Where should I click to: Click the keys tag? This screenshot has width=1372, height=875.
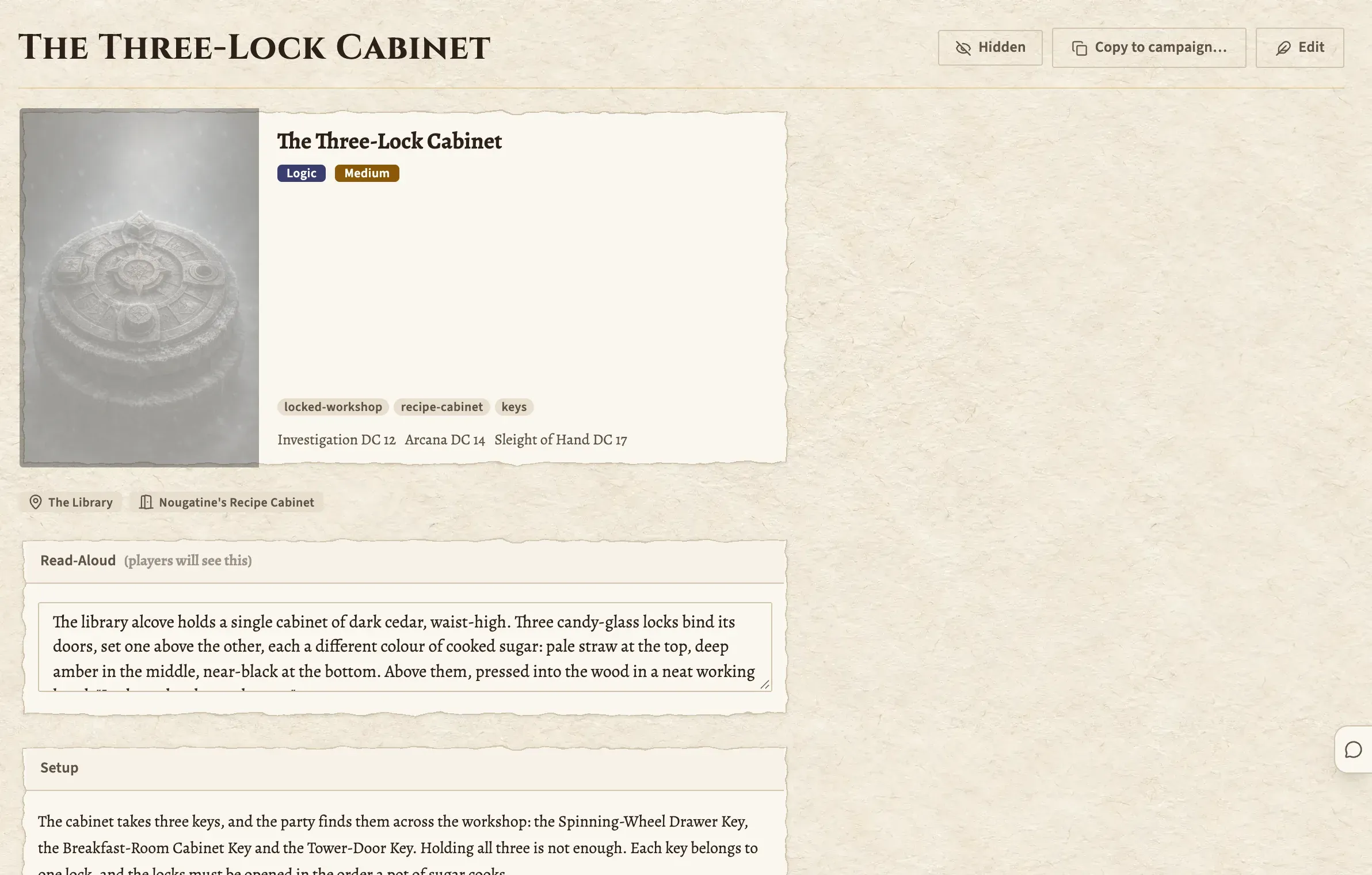coord(514,407)
